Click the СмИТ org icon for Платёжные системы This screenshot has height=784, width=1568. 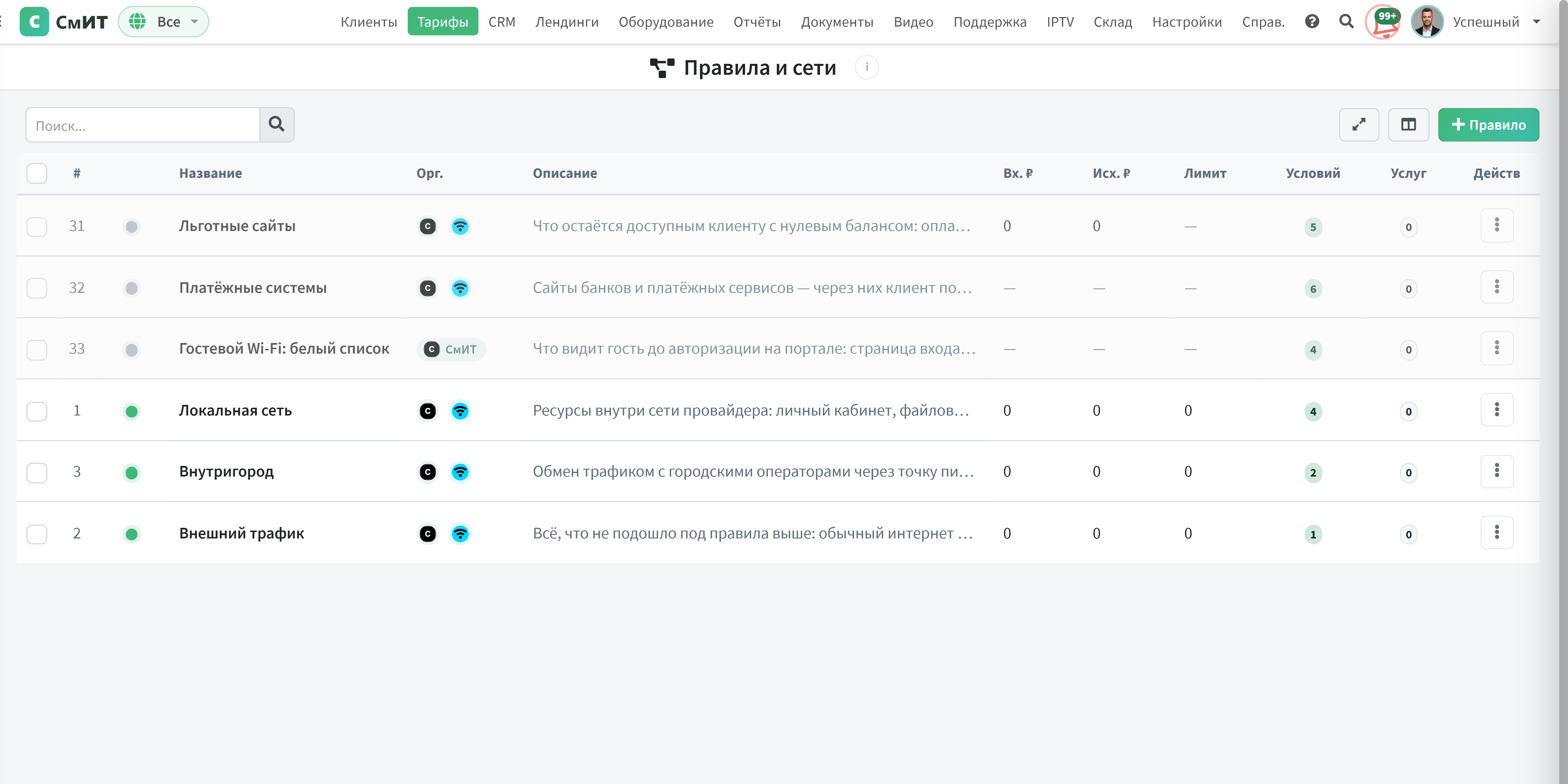coord(428,288)
